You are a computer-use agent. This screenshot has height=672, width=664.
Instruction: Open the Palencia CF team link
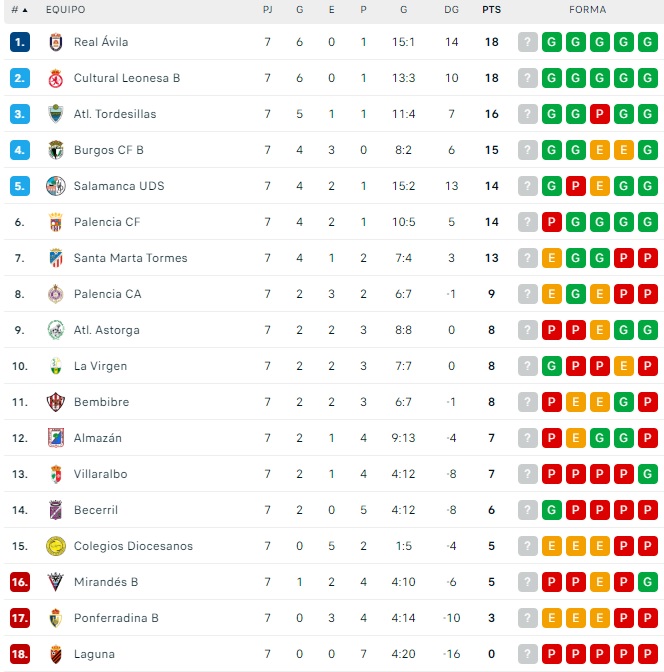click(107, 222)
